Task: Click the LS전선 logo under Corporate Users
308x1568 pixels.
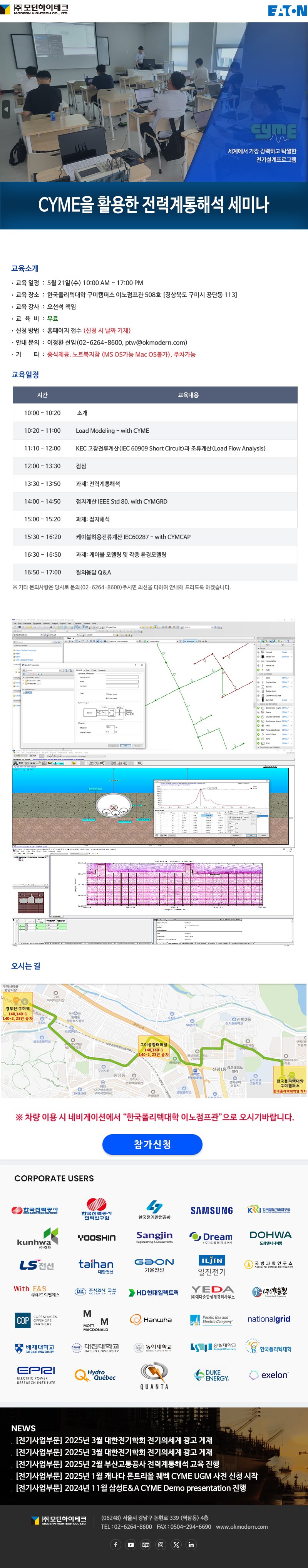Action: 37,1265
